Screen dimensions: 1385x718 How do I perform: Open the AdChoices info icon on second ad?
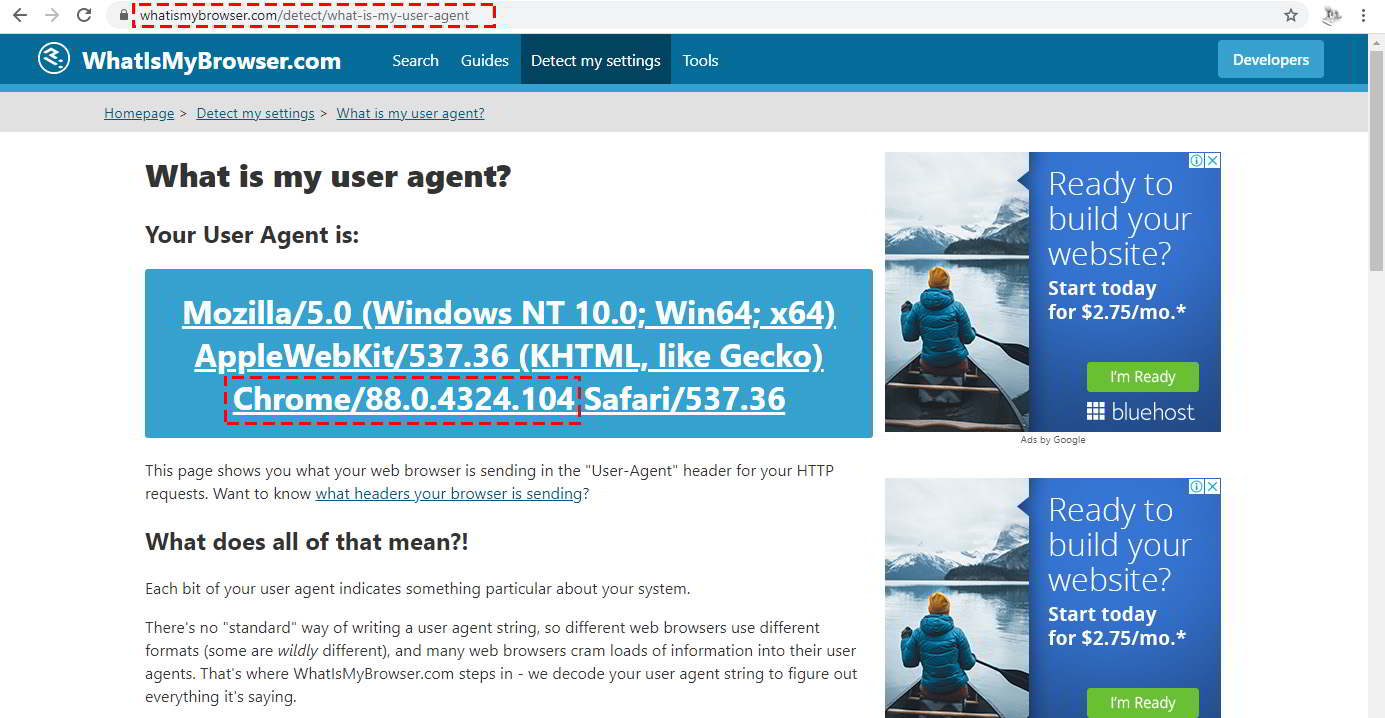pyautogui.click(x=1196, y=487)
